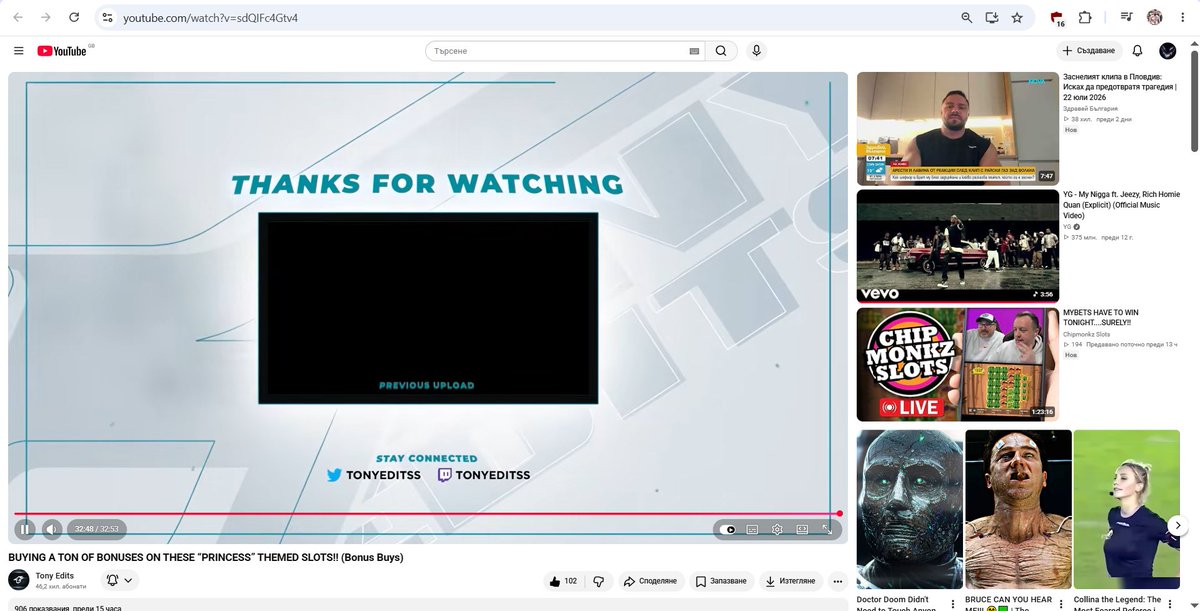Open the on-screen keyboard in search box

[x=694, y=51]
